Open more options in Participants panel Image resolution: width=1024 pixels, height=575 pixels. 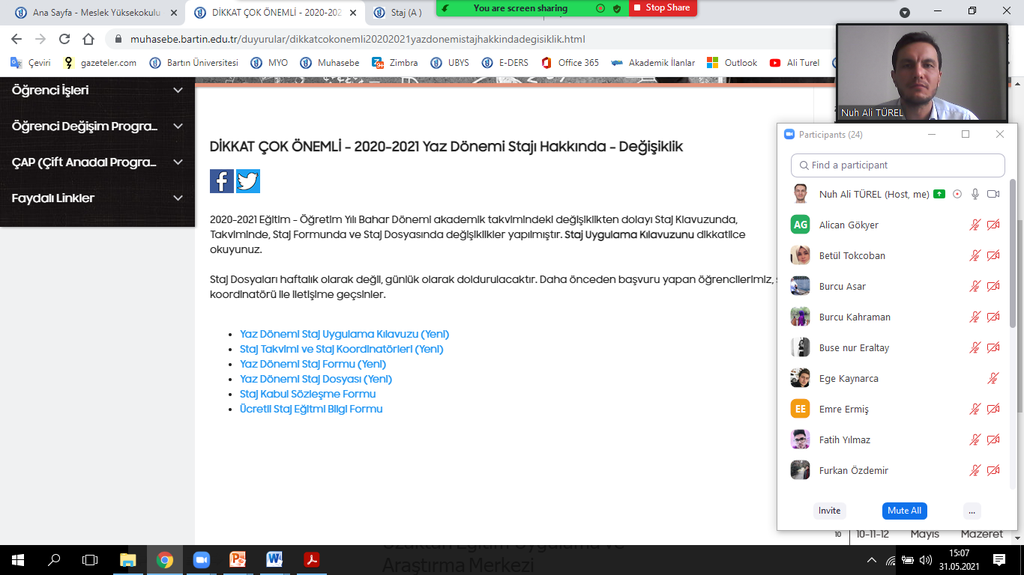pos(972,511)
